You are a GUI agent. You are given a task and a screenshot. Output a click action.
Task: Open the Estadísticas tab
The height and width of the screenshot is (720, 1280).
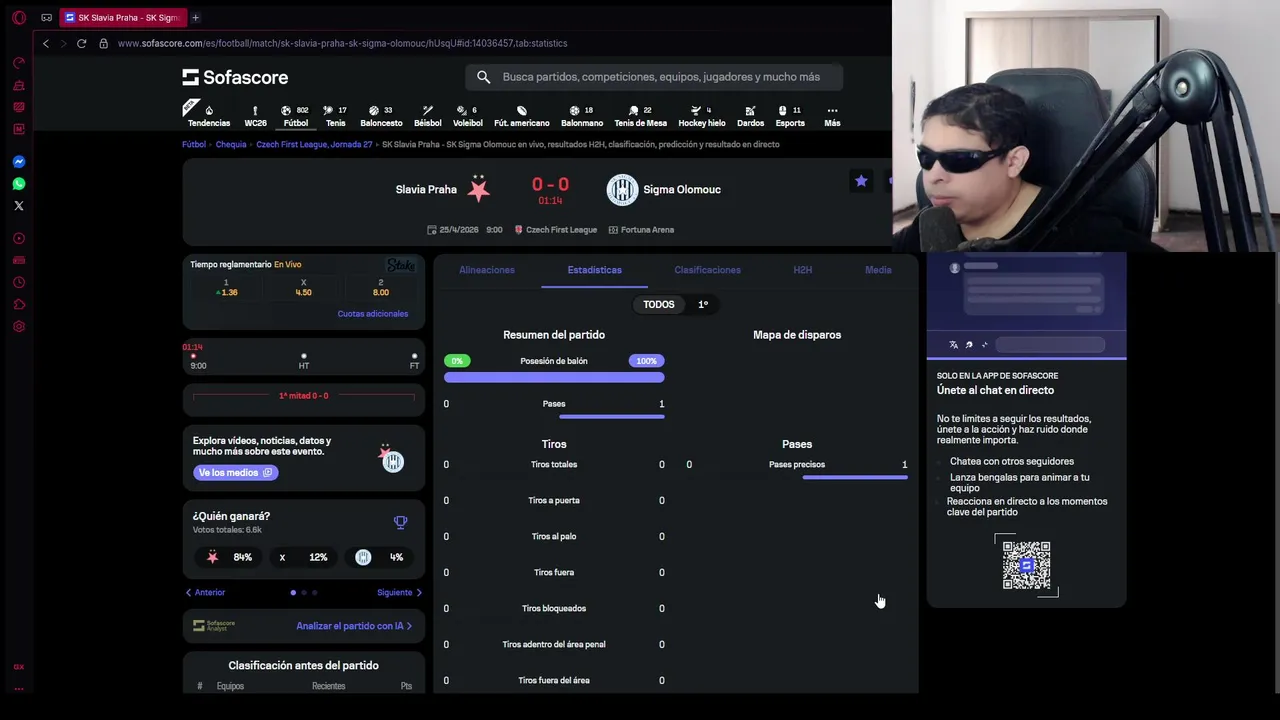(594, 270)
